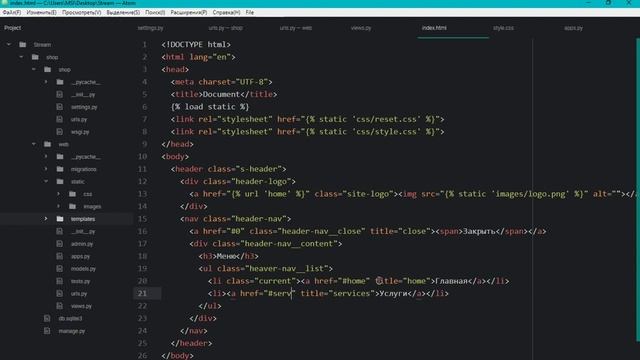The height and width of the screenshot is (360, 640).
Task: Click the Atom app icon in title bar
Action: click(x=4, y=3)
